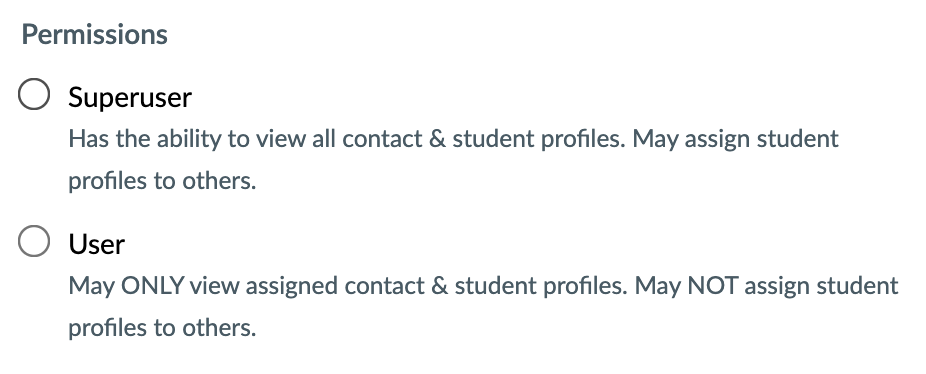
Task: Click the User label text
Action: 97,244
